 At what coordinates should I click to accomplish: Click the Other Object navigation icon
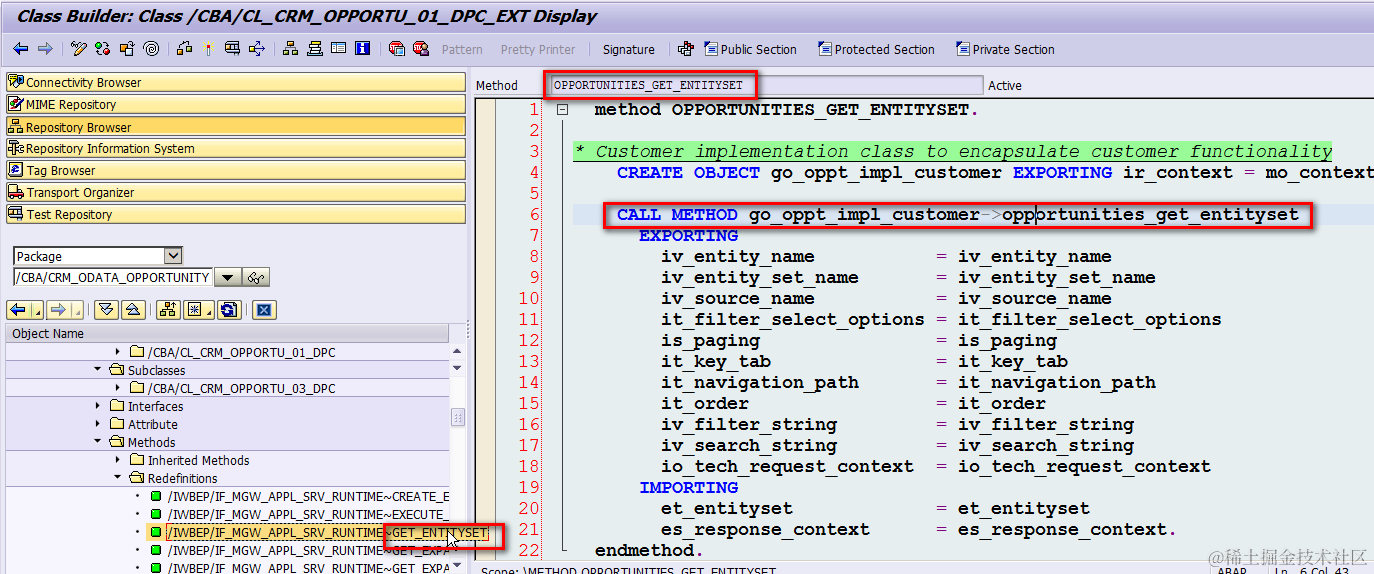[257, 49]
